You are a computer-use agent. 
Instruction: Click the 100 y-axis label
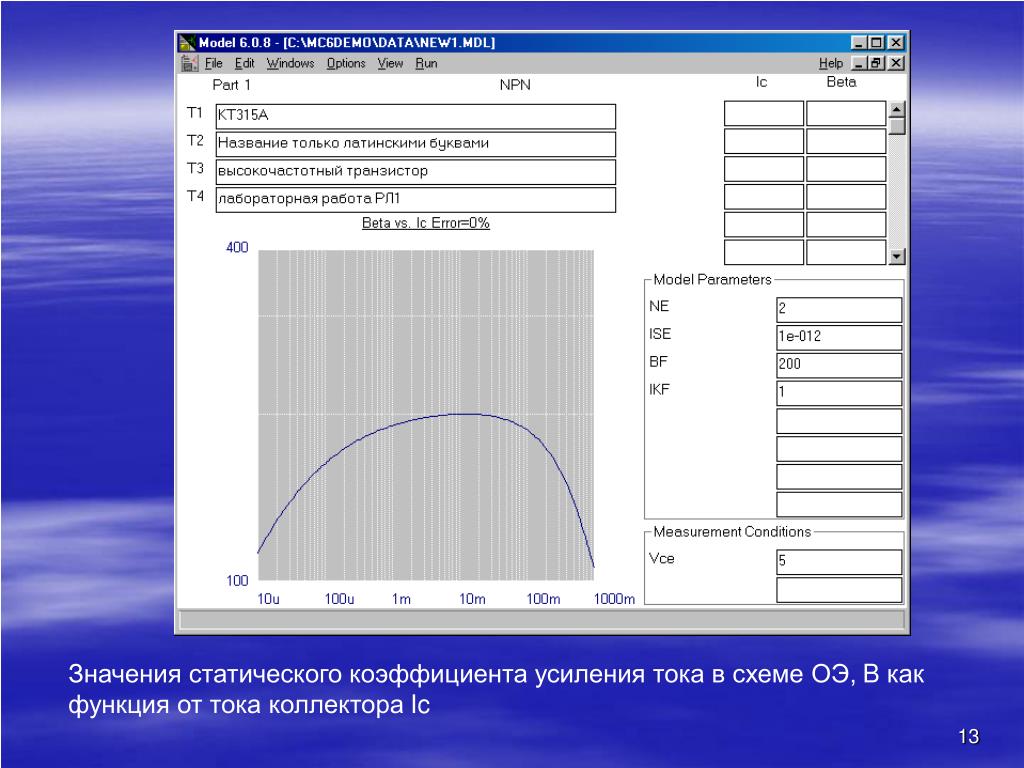pos(237,581)
